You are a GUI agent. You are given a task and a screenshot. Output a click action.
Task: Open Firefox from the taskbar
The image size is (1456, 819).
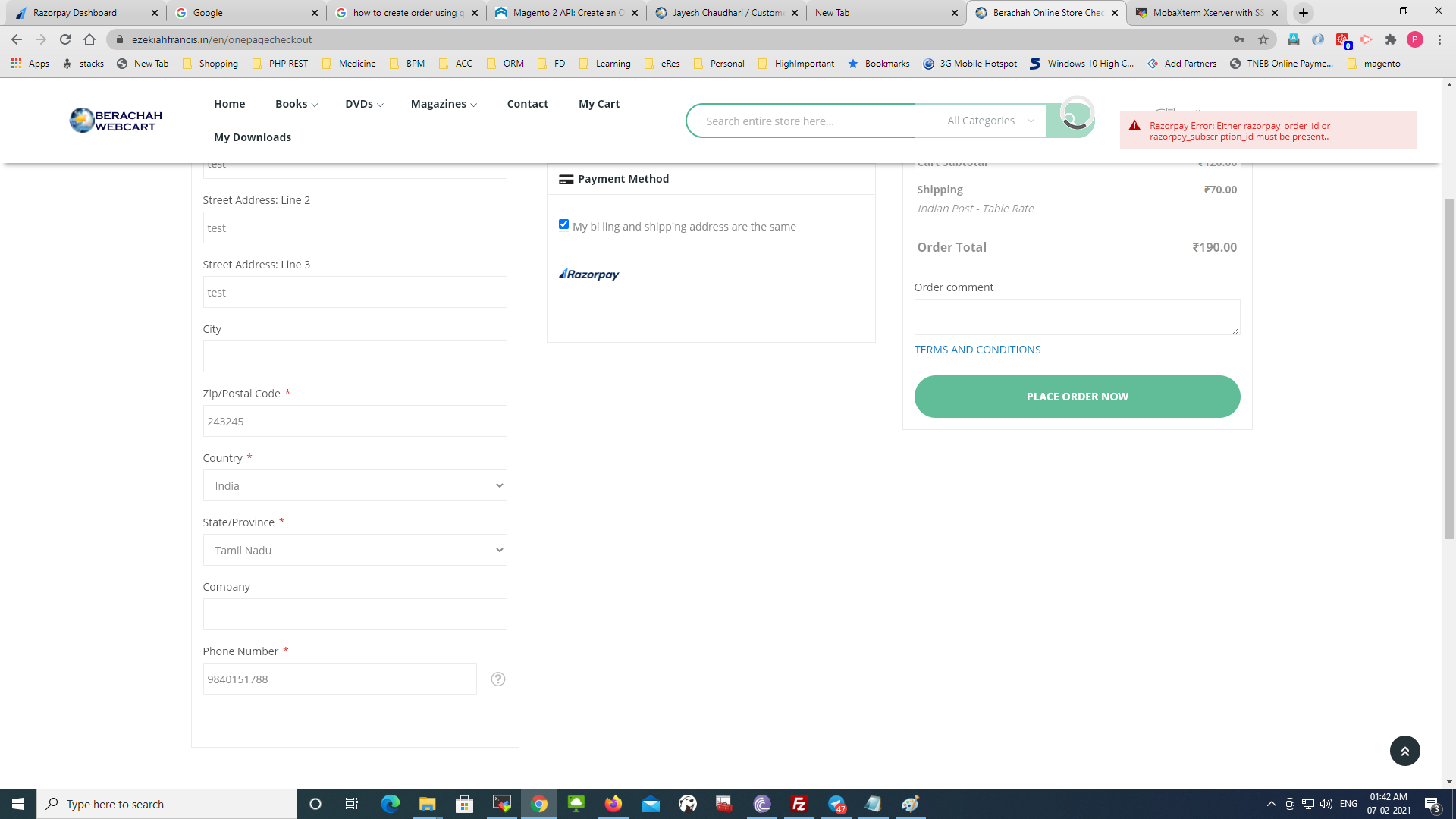[613, 804]
